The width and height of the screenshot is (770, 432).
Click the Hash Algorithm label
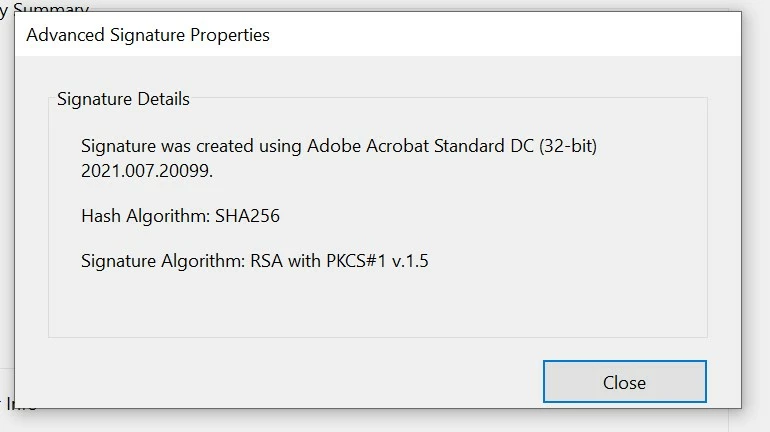(x=146, y=216)
